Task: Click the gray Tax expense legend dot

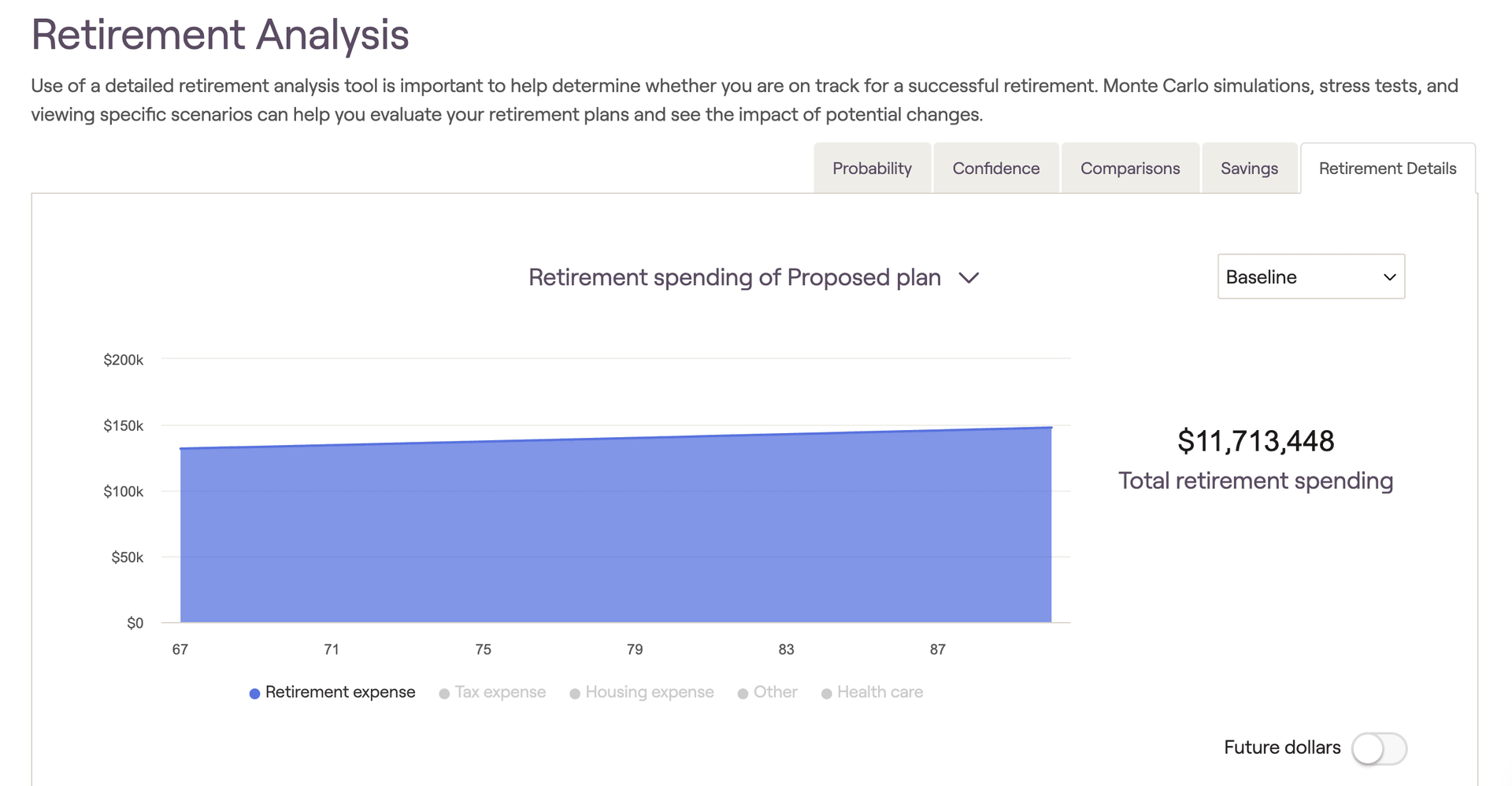Action: pyautogui.click(x=444, y=694)
